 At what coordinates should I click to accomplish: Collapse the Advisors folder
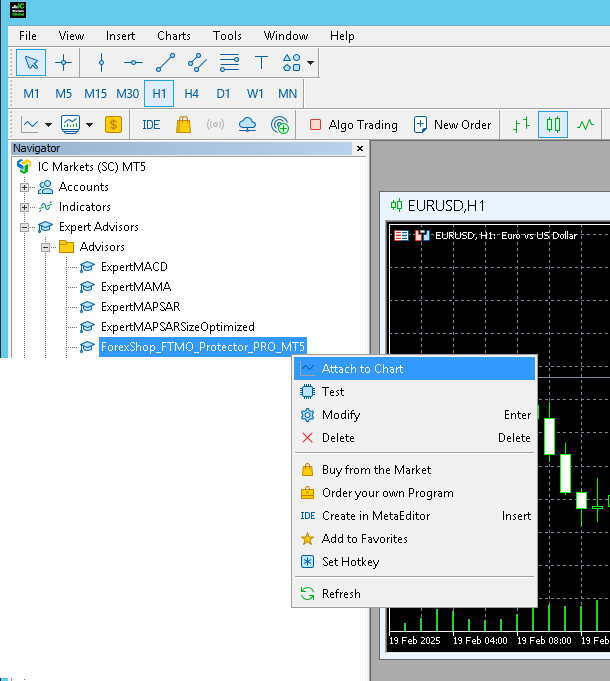[45, 247]
